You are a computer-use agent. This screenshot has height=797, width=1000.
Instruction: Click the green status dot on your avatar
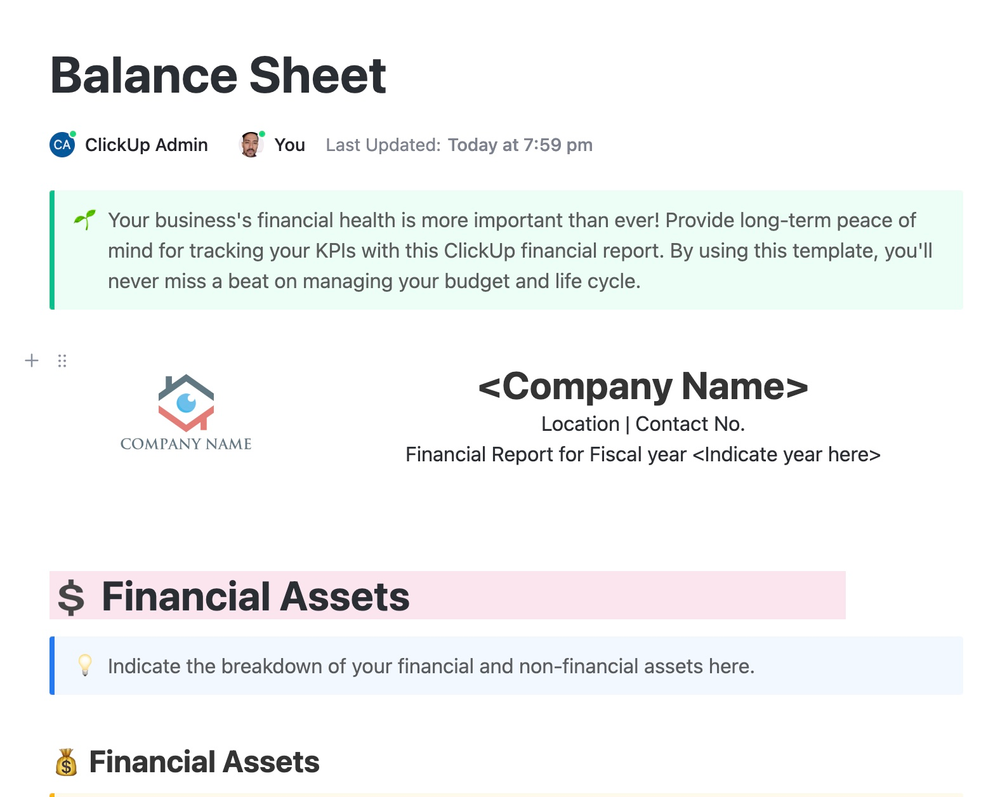coord(261,133)
